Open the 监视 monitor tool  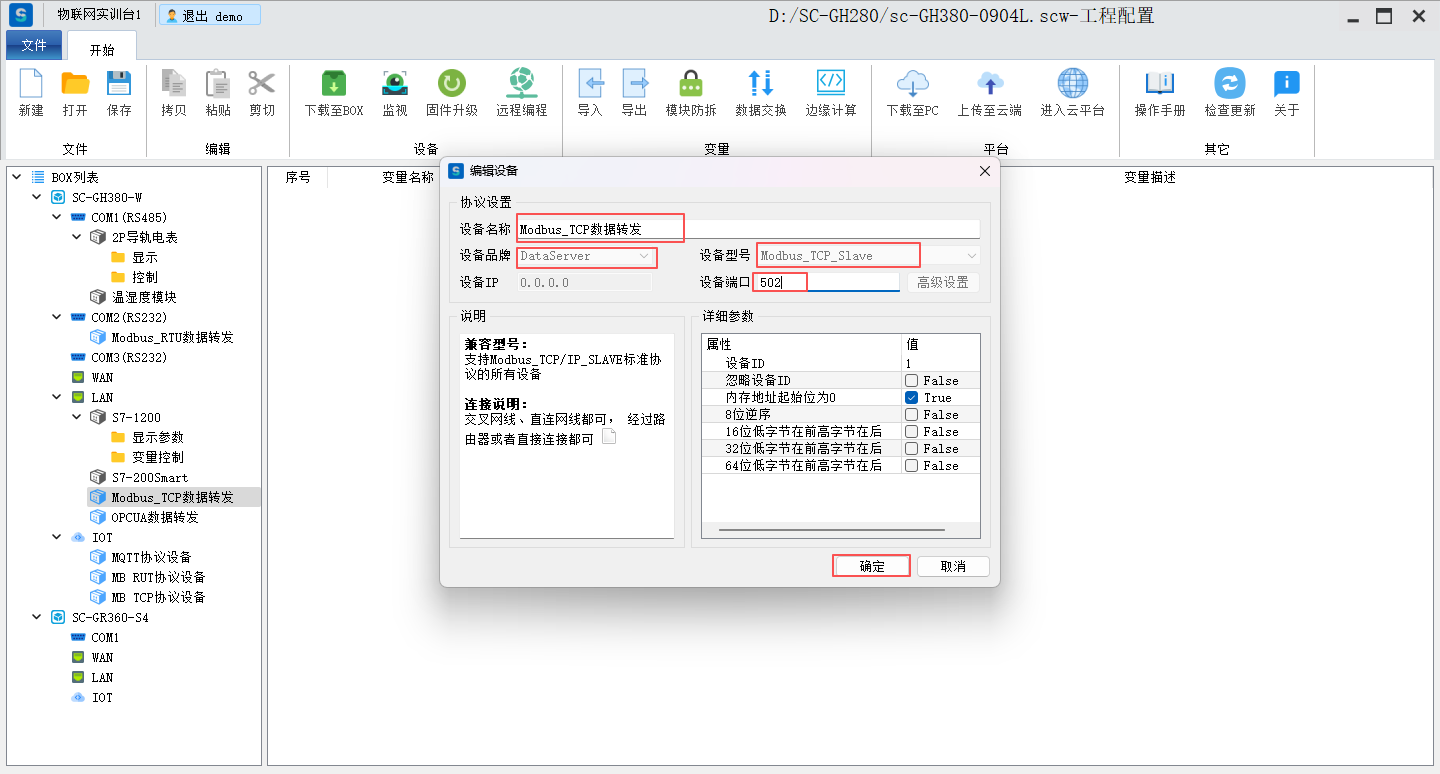pos(395,84)
